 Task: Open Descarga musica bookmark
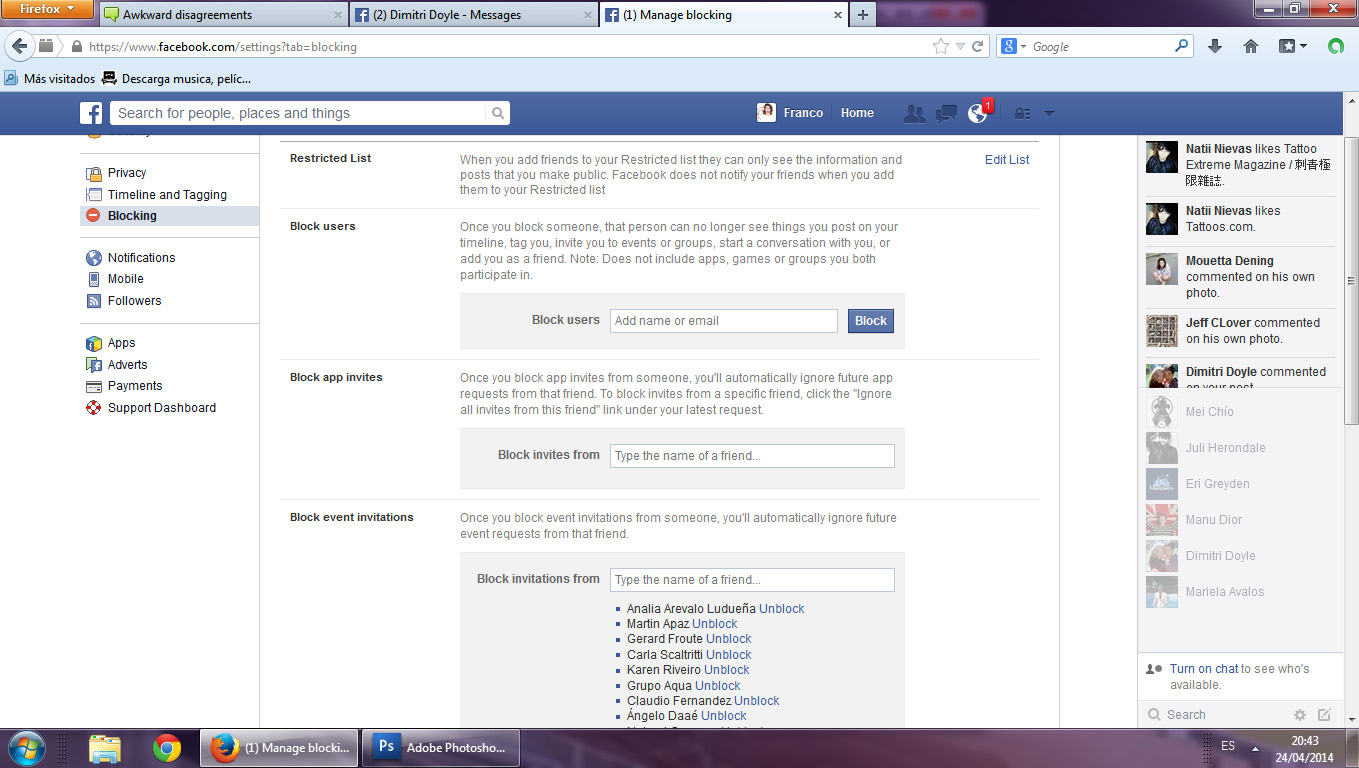[176, 78]
